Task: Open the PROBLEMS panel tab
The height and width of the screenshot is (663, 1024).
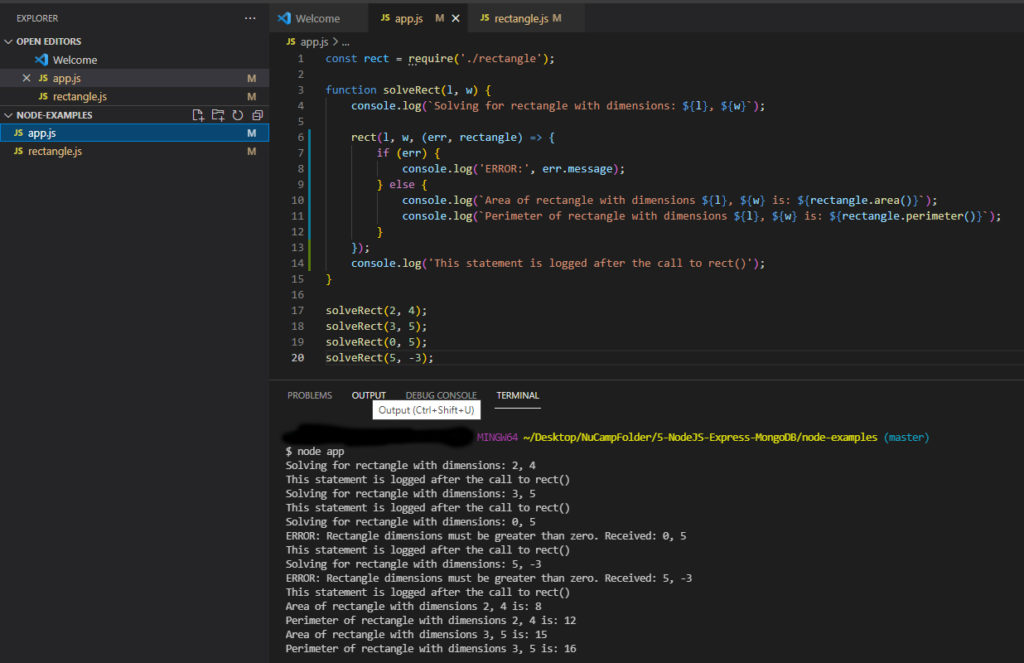Action: (x=310, y=395)
